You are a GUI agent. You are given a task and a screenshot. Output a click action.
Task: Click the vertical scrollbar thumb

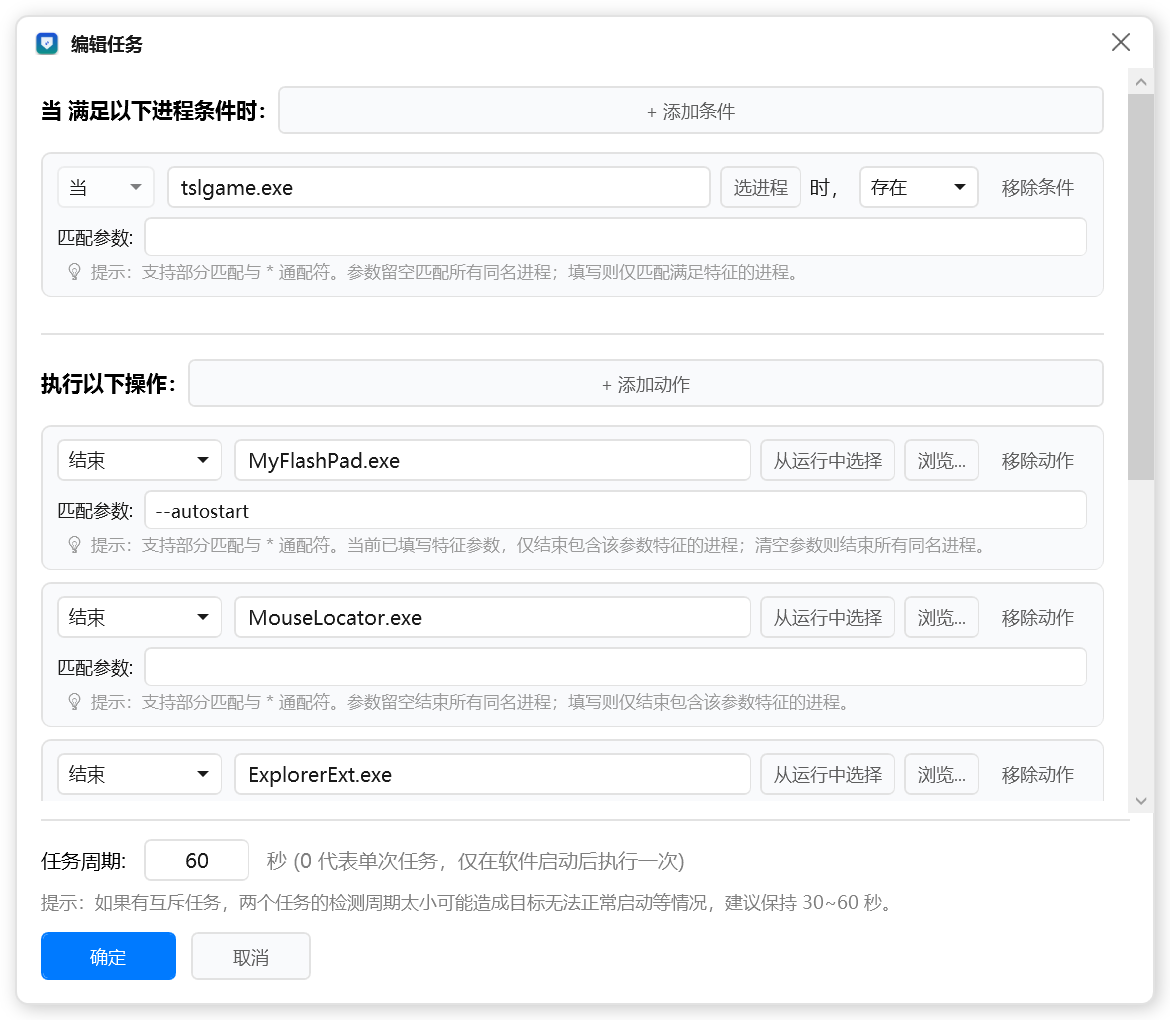1140,287
